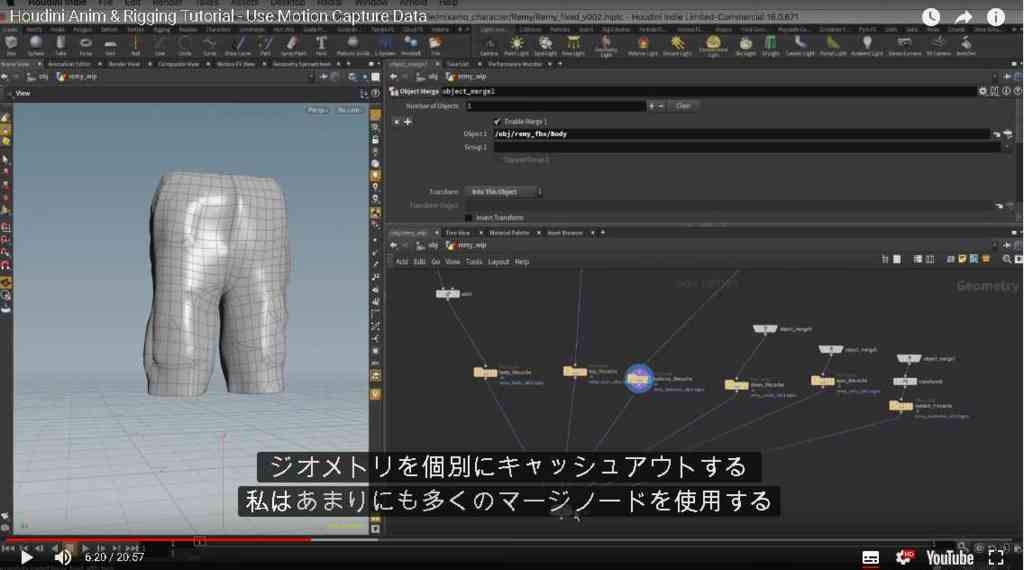Open YouTube player settings gear
1024x570 pixels.
click(904, 557)
